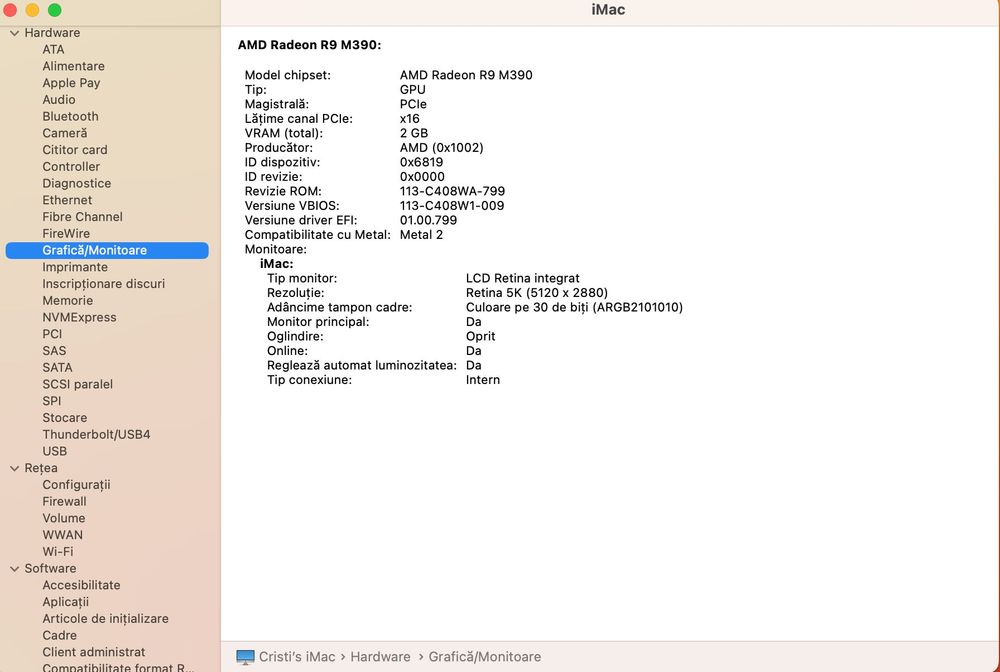Click the VRAM value 2 GB
Viewport: 1000px width, 672px height.
point(414,133)
